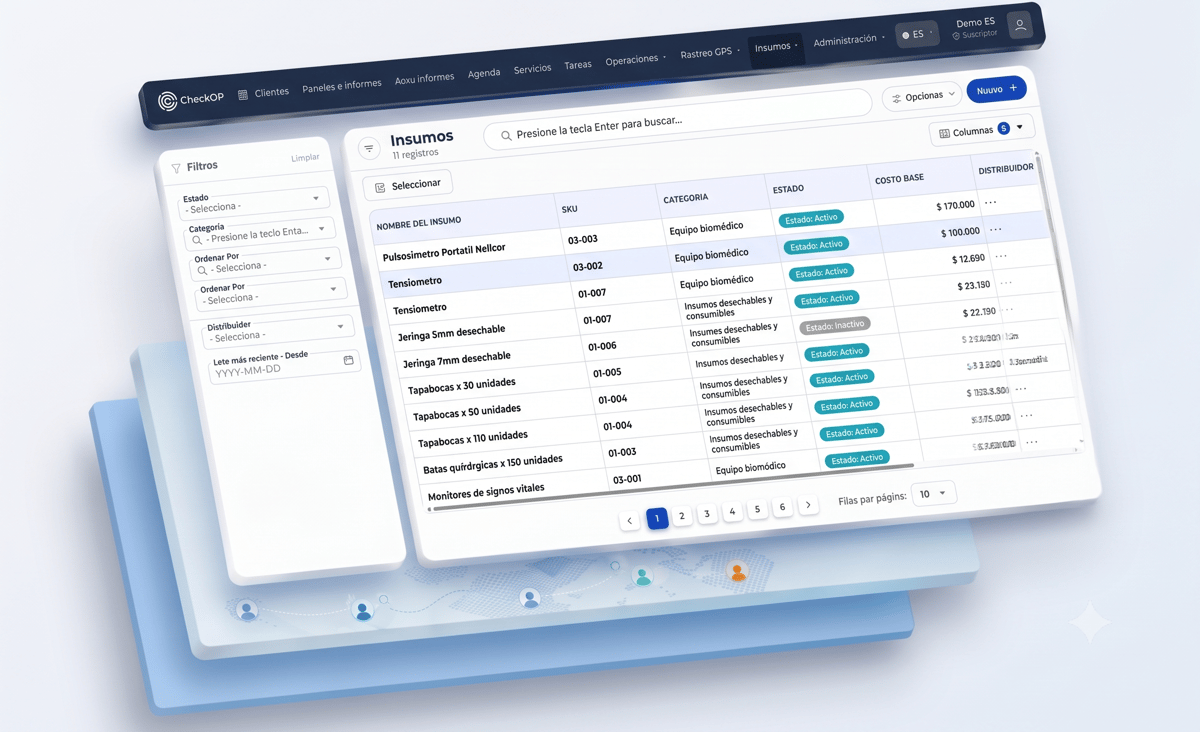
Task: Open the Ordenar Por dropdown with search icon
Action: click(267, 263)
